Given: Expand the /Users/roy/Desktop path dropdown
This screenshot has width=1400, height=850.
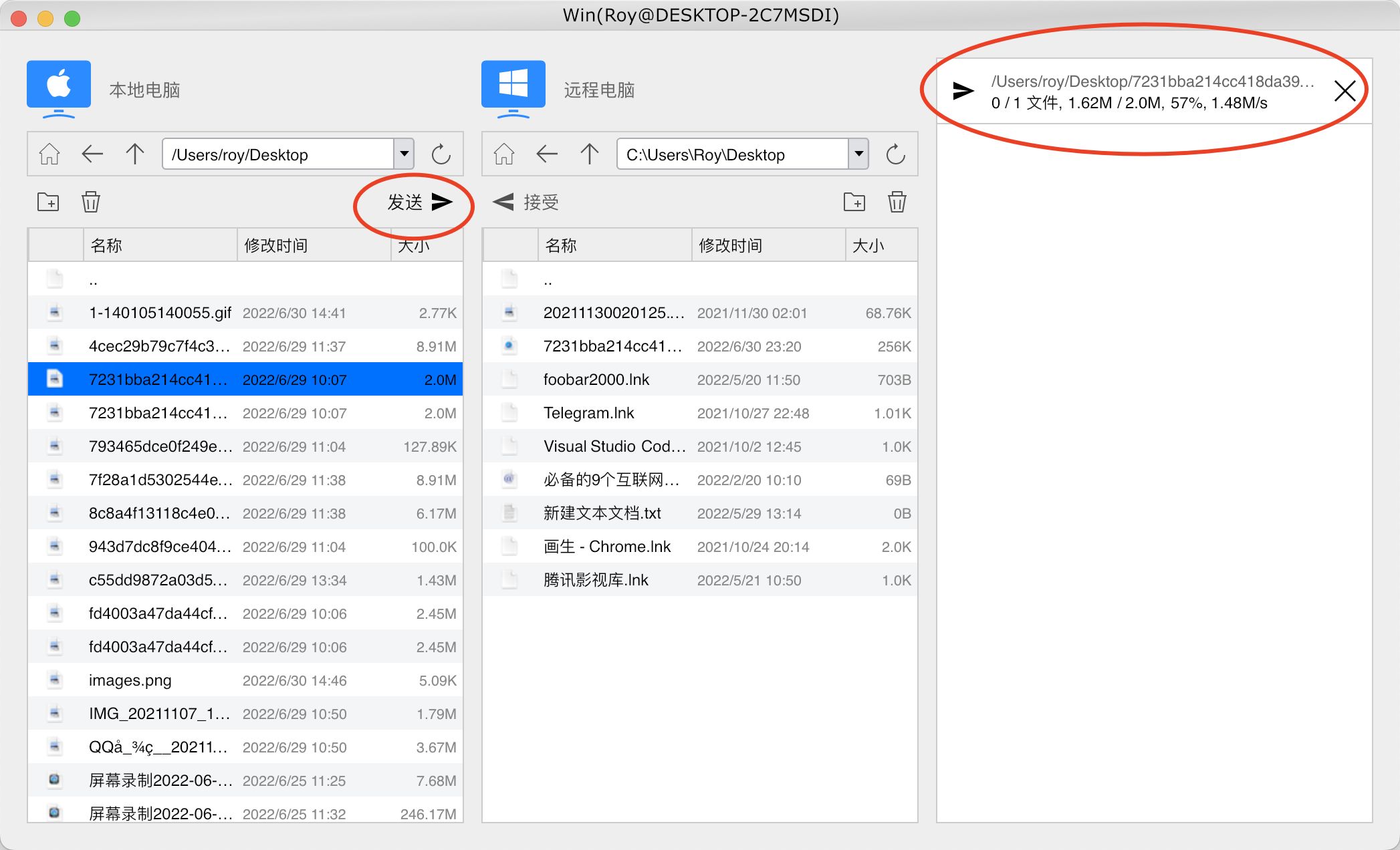Looking at the screenshot, I should point(404,154).
